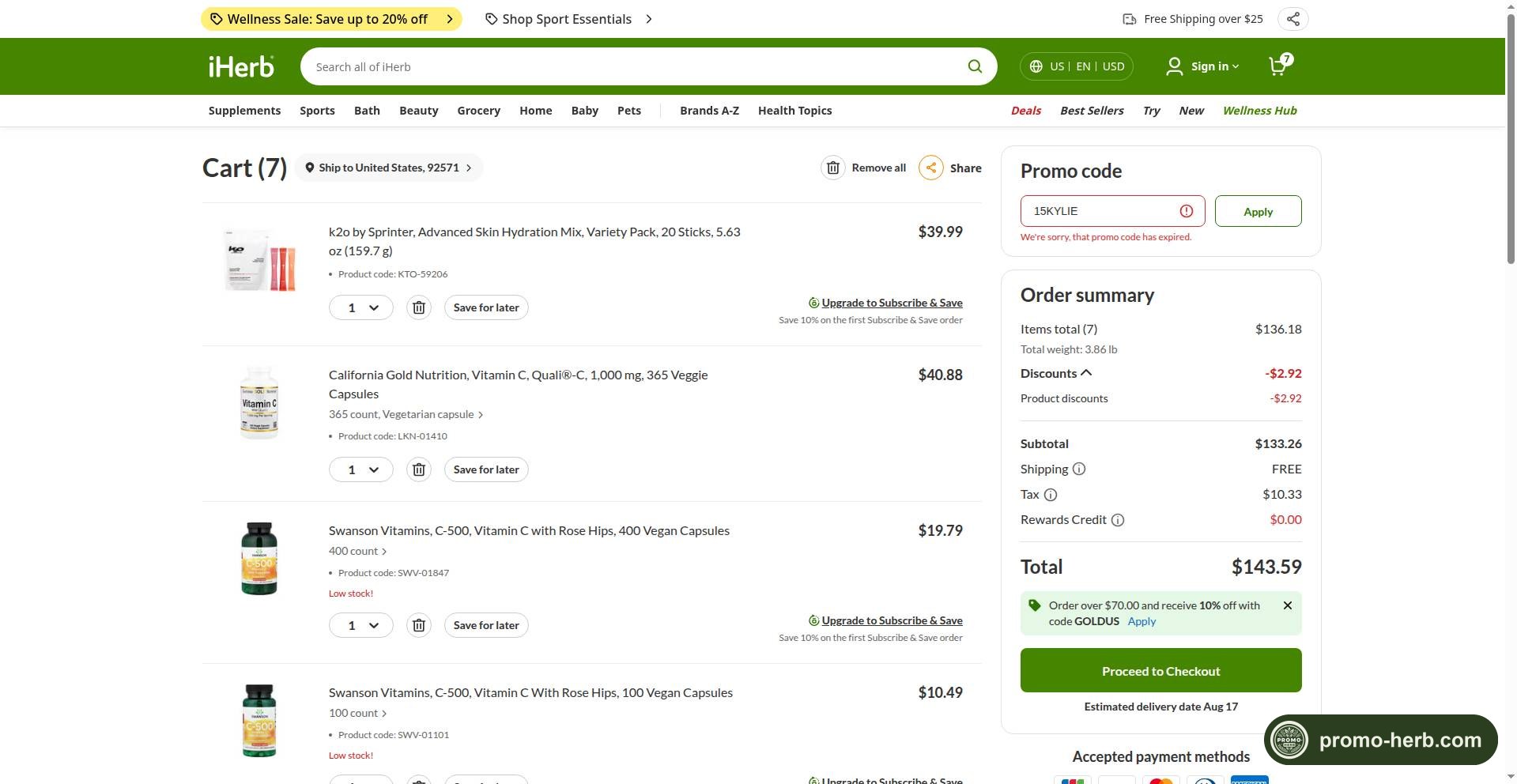Save k2o Hydration Mix for later

coord(486,307)
